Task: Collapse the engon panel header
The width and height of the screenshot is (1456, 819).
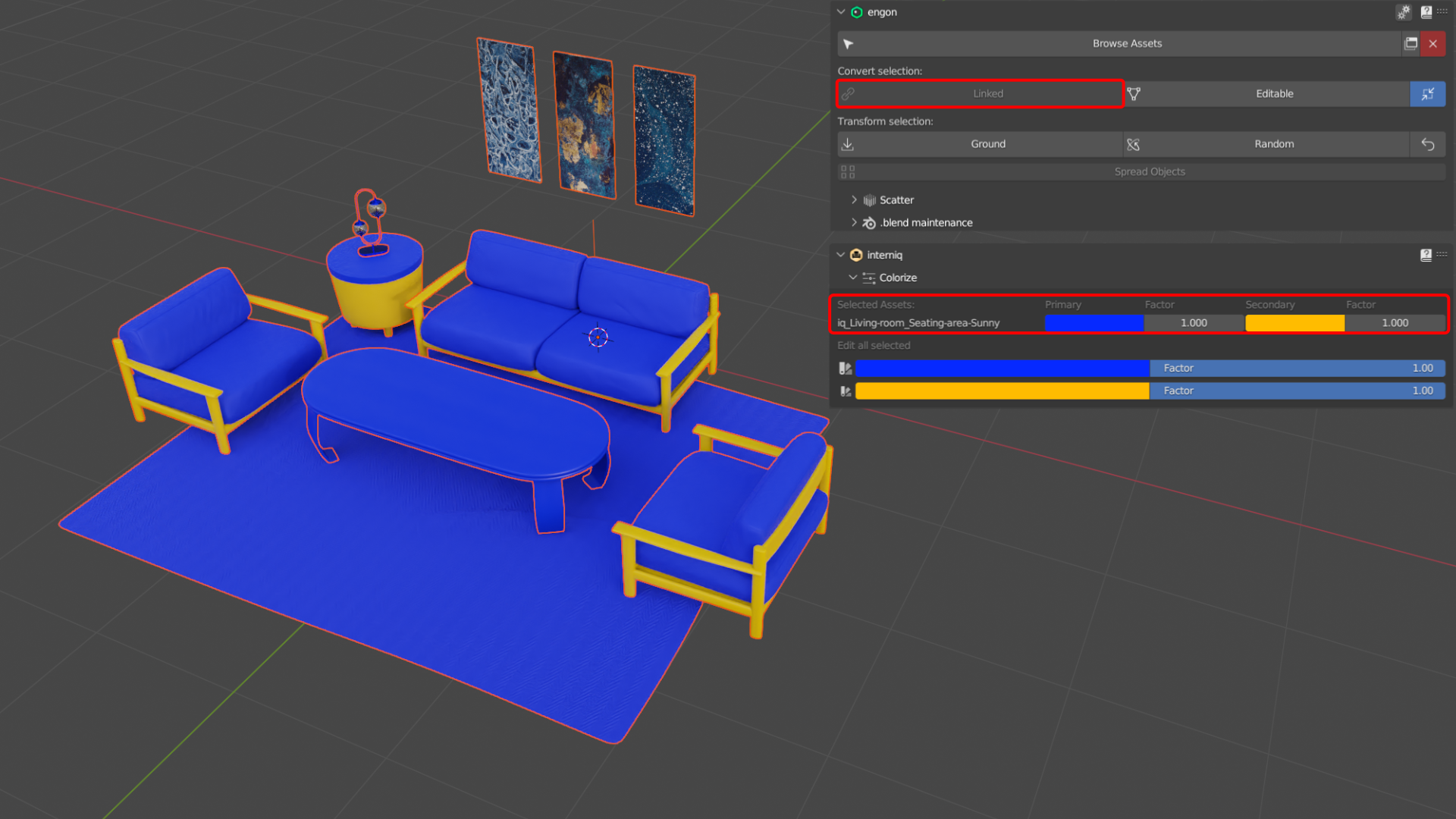Action: point(840,12)
